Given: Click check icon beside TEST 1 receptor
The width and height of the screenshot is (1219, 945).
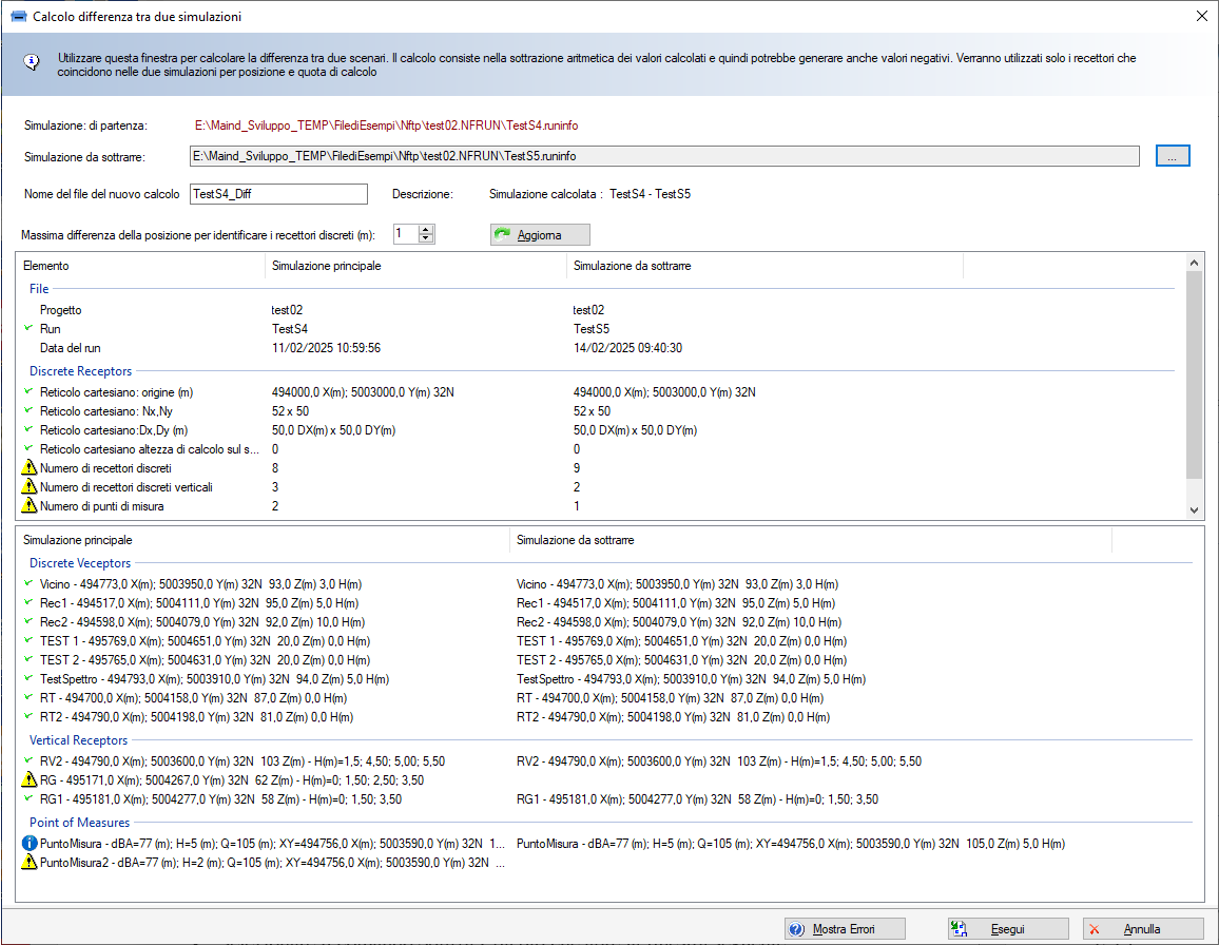Looking at the screenshot, I should point(29,641).
